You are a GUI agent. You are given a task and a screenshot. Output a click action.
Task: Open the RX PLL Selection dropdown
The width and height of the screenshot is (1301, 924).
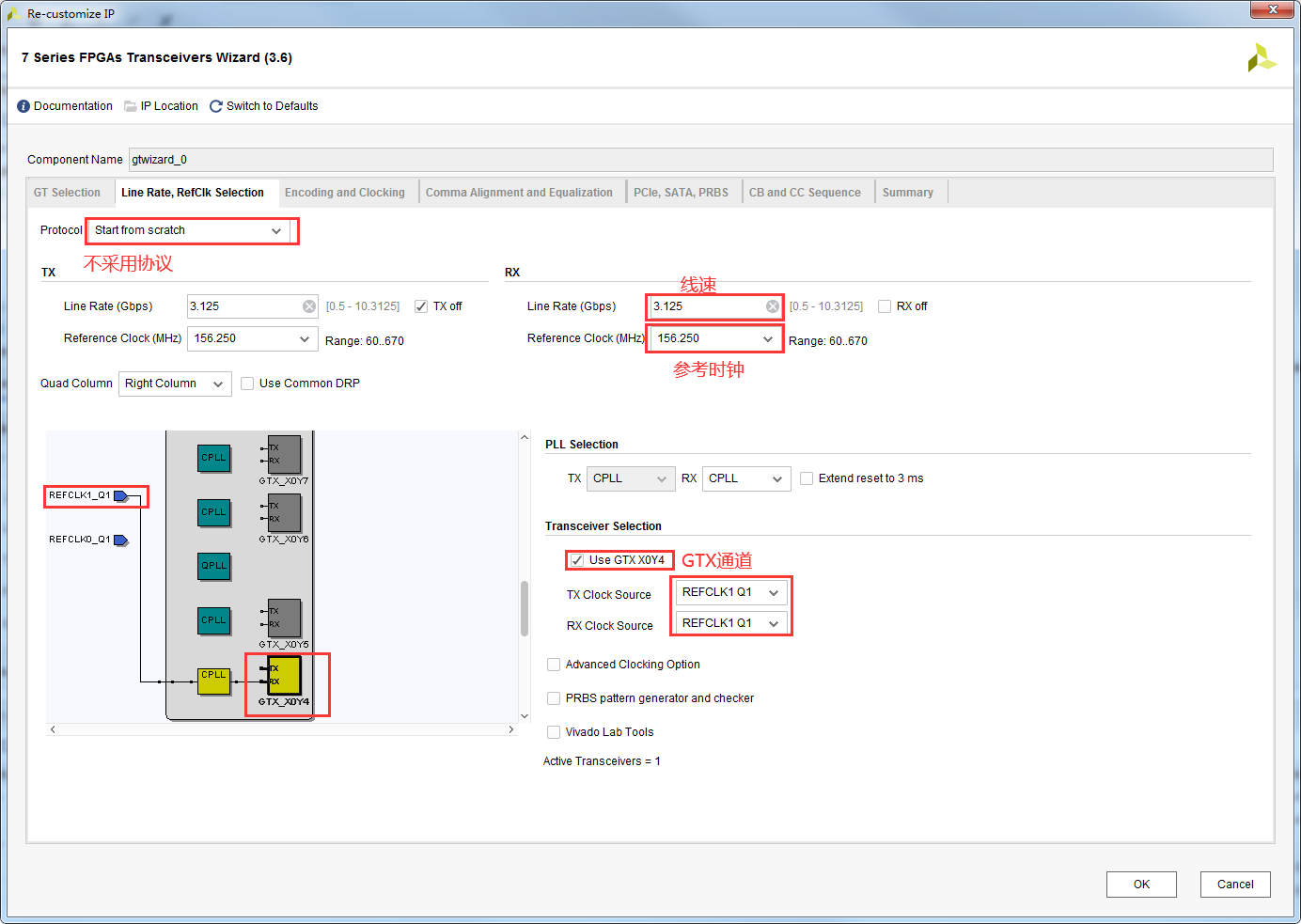pos(746,478)
